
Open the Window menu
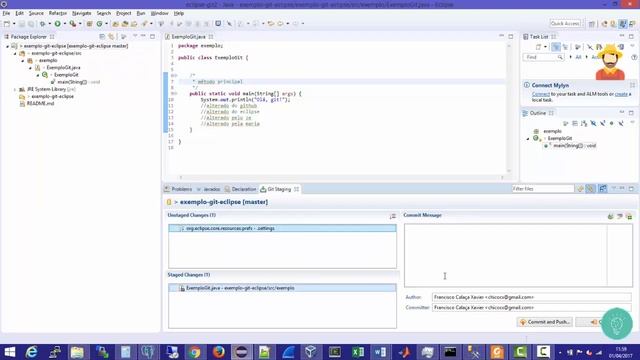(x=159, y=13)
